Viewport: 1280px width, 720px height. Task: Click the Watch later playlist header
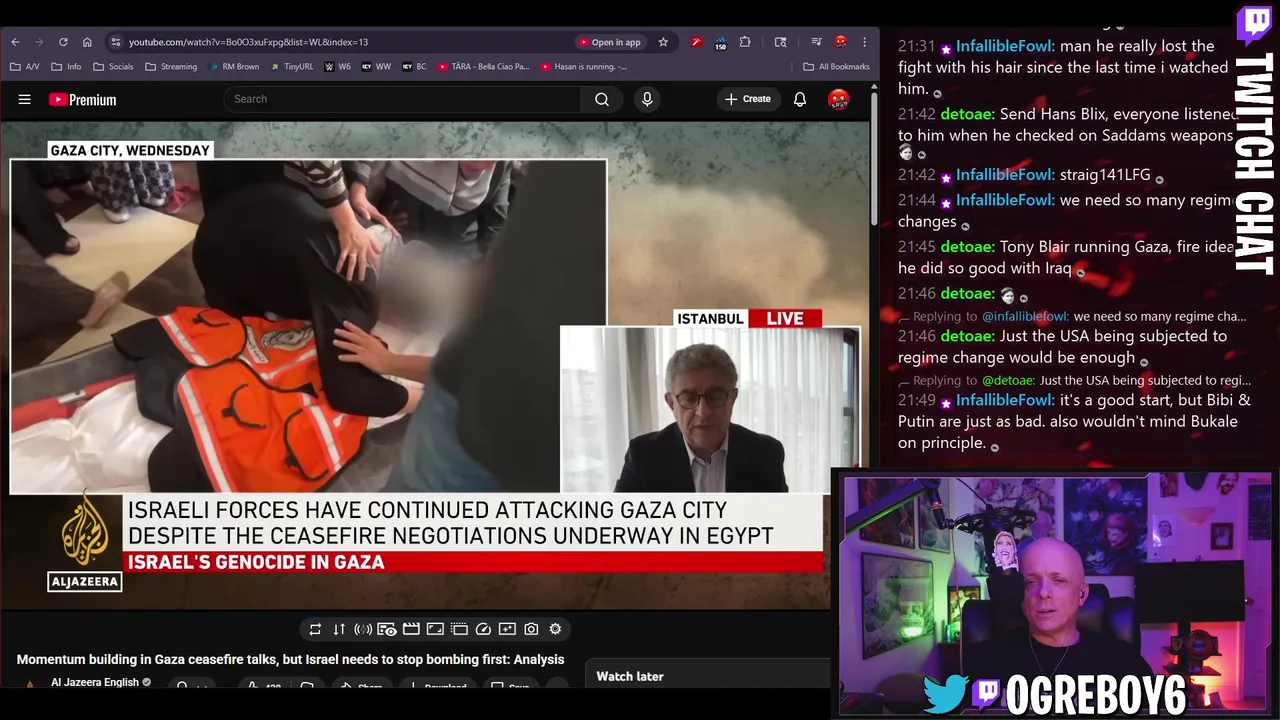[x=630, y=676]
